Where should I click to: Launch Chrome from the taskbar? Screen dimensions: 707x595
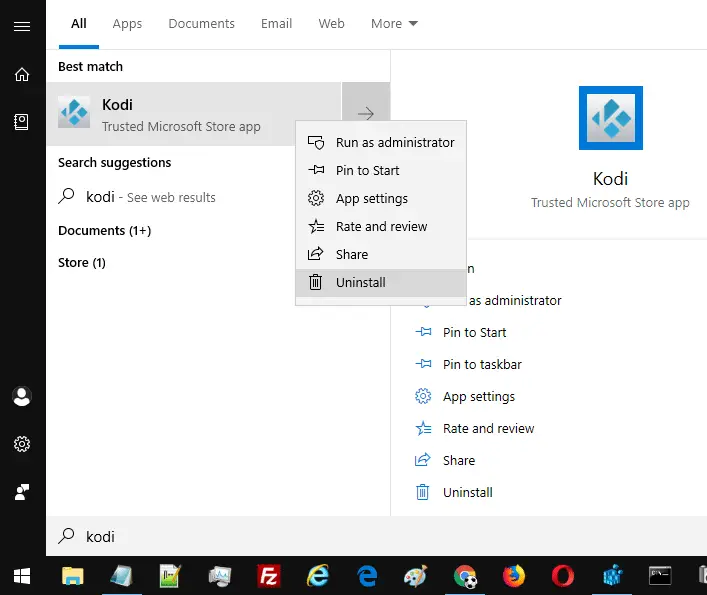tap(465, 576)
